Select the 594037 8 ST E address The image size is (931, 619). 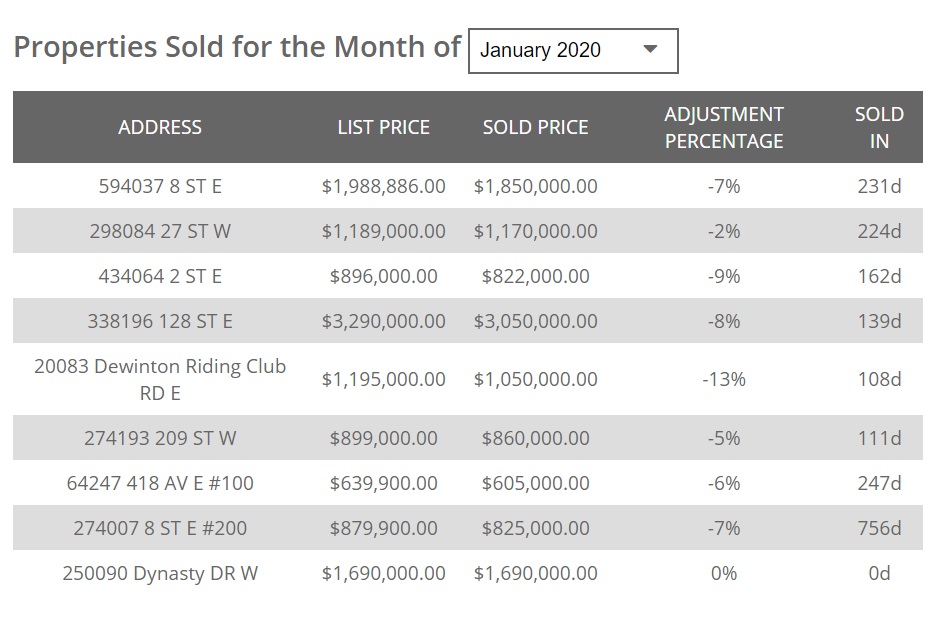(160, 186)
